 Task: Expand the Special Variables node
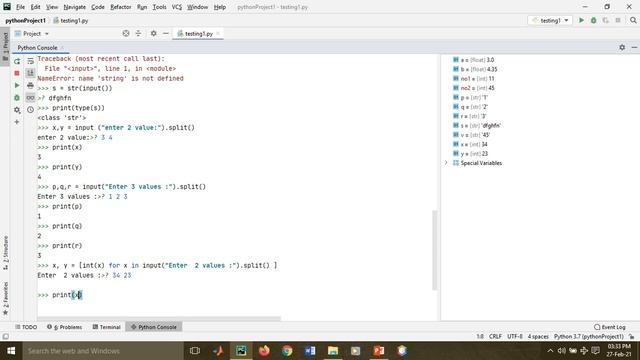click(446, 163)
